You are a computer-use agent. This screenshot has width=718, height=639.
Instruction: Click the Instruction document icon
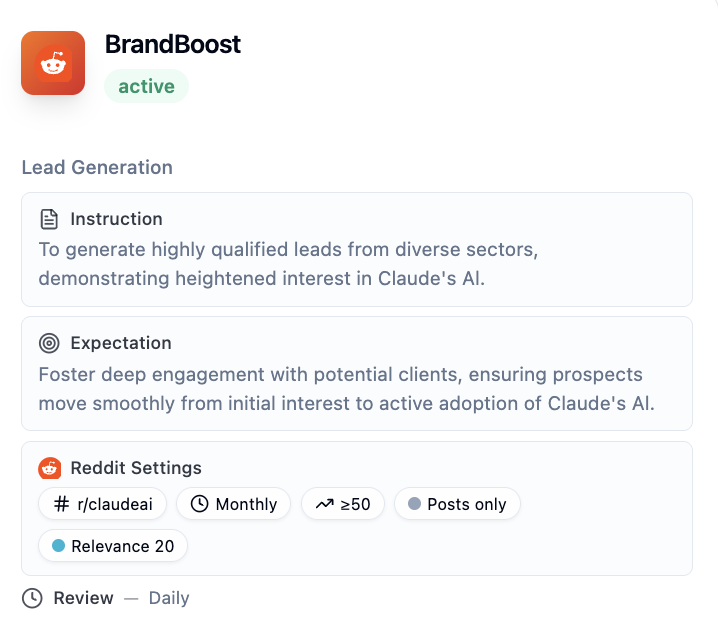tap(49, 219)
